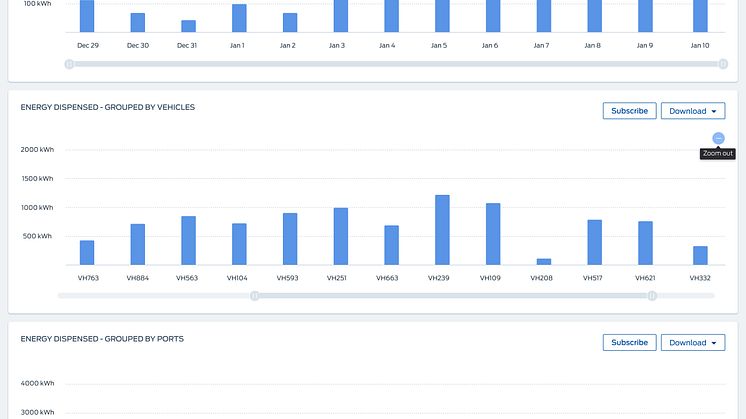The image size is (746, 419).
Task: Click left handle of vehicles range slider
Action: click(x=255, y=295)
